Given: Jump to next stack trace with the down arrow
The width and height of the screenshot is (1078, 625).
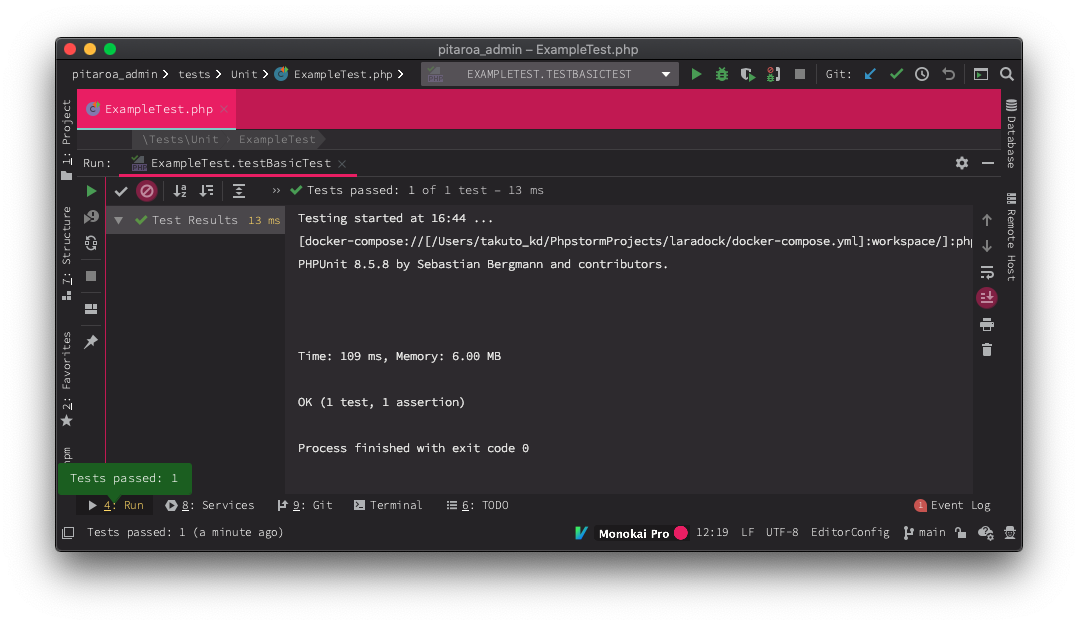Looking at the screenshot, I should coord(987,245).
